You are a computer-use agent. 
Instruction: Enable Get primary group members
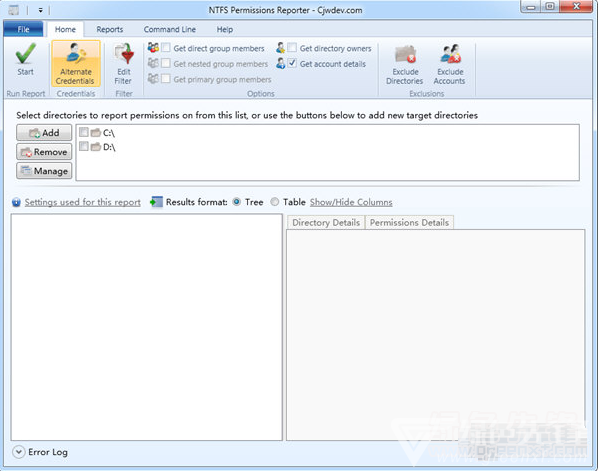[x=166, y=79]
